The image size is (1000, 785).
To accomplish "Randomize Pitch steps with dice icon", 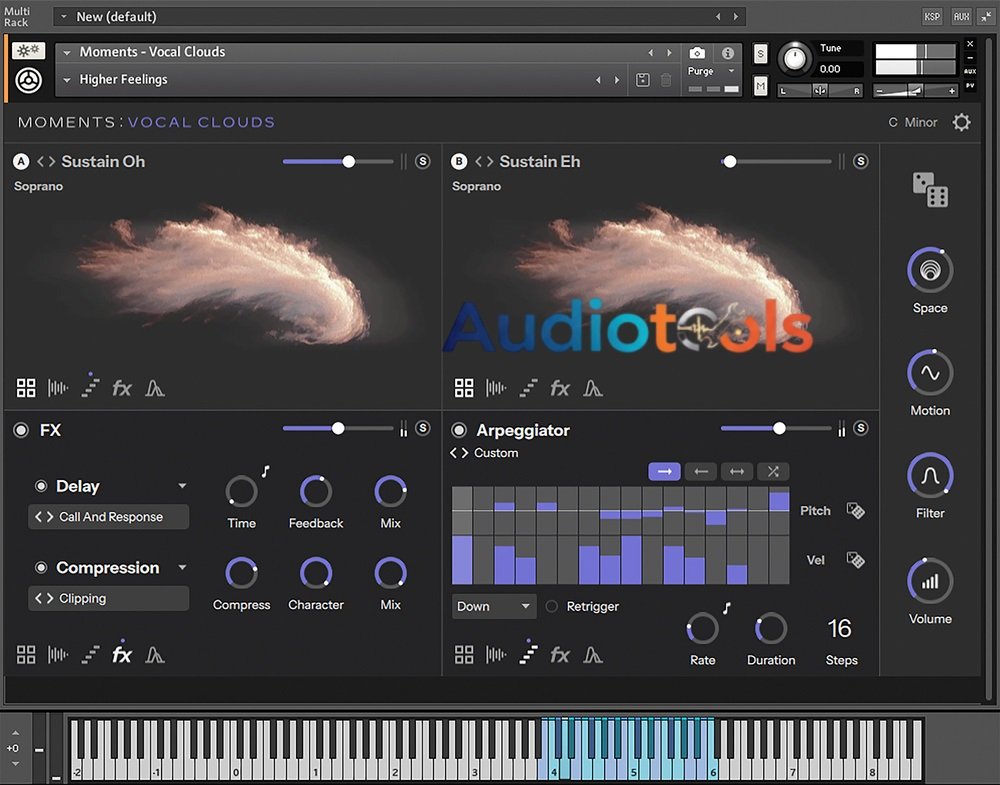I will (855, 510).
